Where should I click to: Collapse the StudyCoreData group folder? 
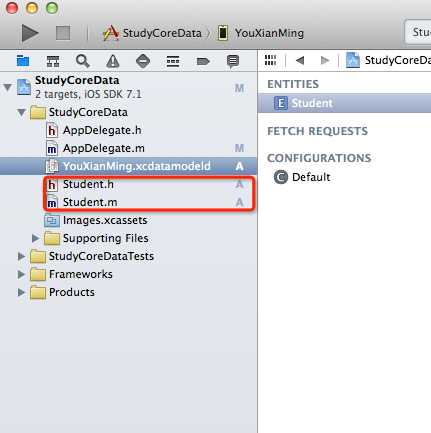coord(21,112)
